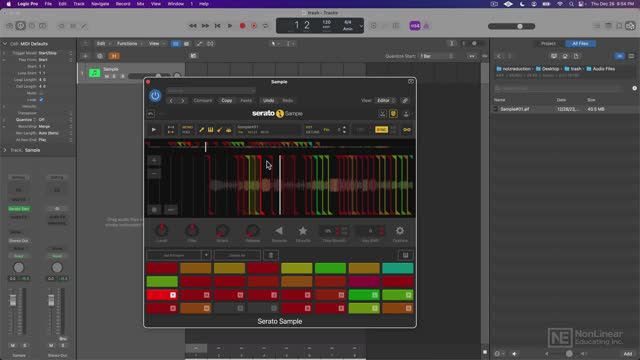Toggle the Serato Sample plugin power button

pos(155,96)
